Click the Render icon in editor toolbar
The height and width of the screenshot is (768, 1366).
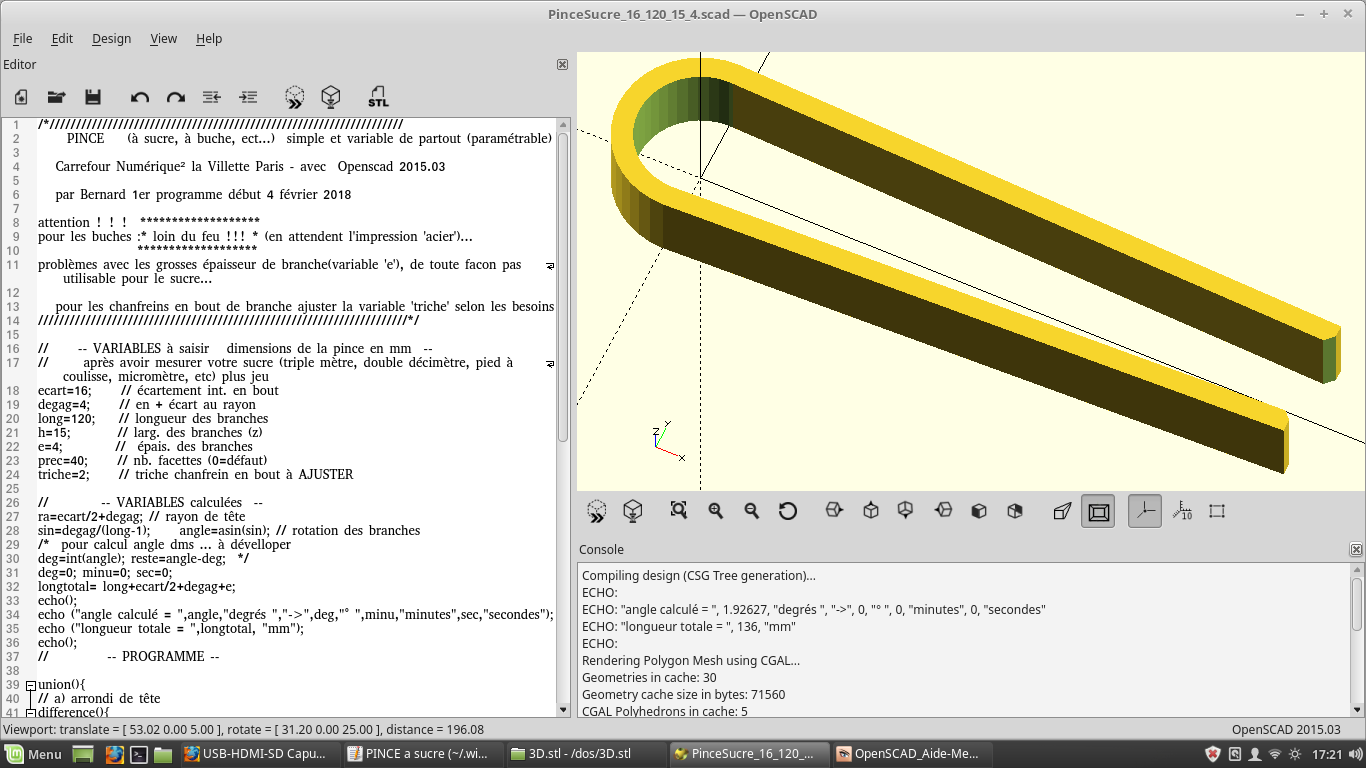coord(330,97)
